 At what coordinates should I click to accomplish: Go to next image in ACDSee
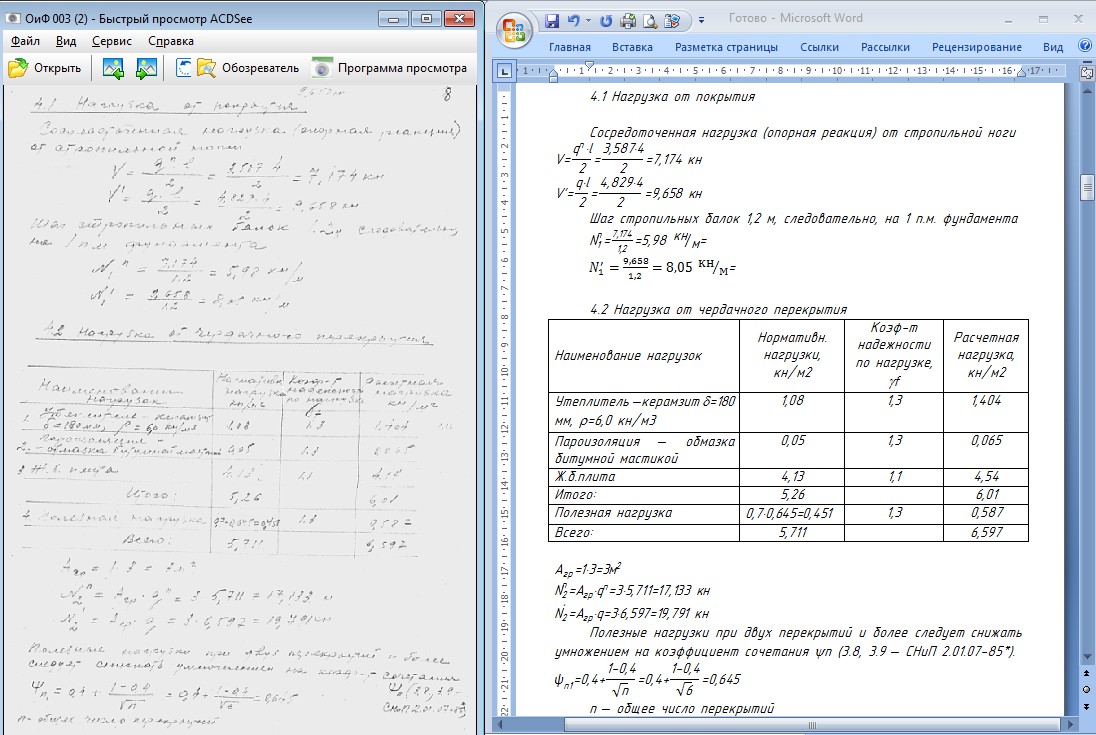tap(147, 68)
